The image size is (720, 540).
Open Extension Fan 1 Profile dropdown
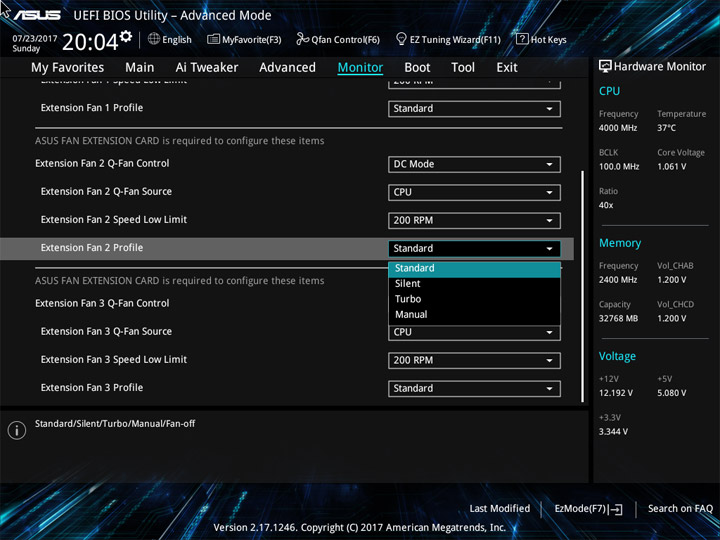(474, 109)
